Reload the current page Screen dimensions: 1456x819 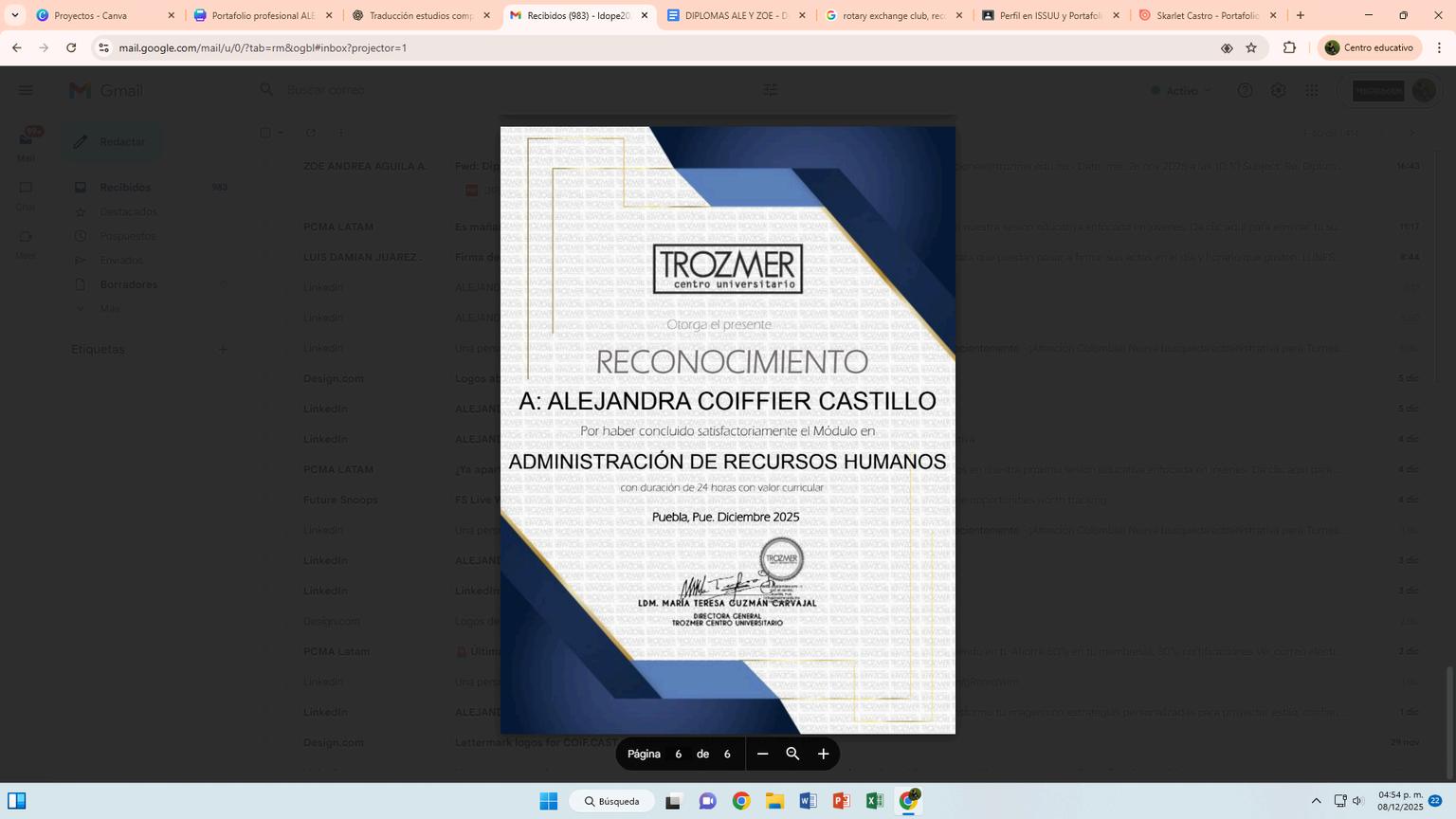click(x=71, y=47)
